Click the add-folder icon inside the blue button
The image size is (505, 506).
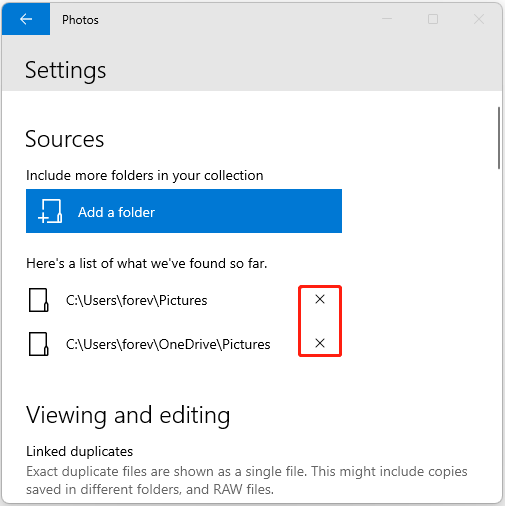(x=50, y=211)
